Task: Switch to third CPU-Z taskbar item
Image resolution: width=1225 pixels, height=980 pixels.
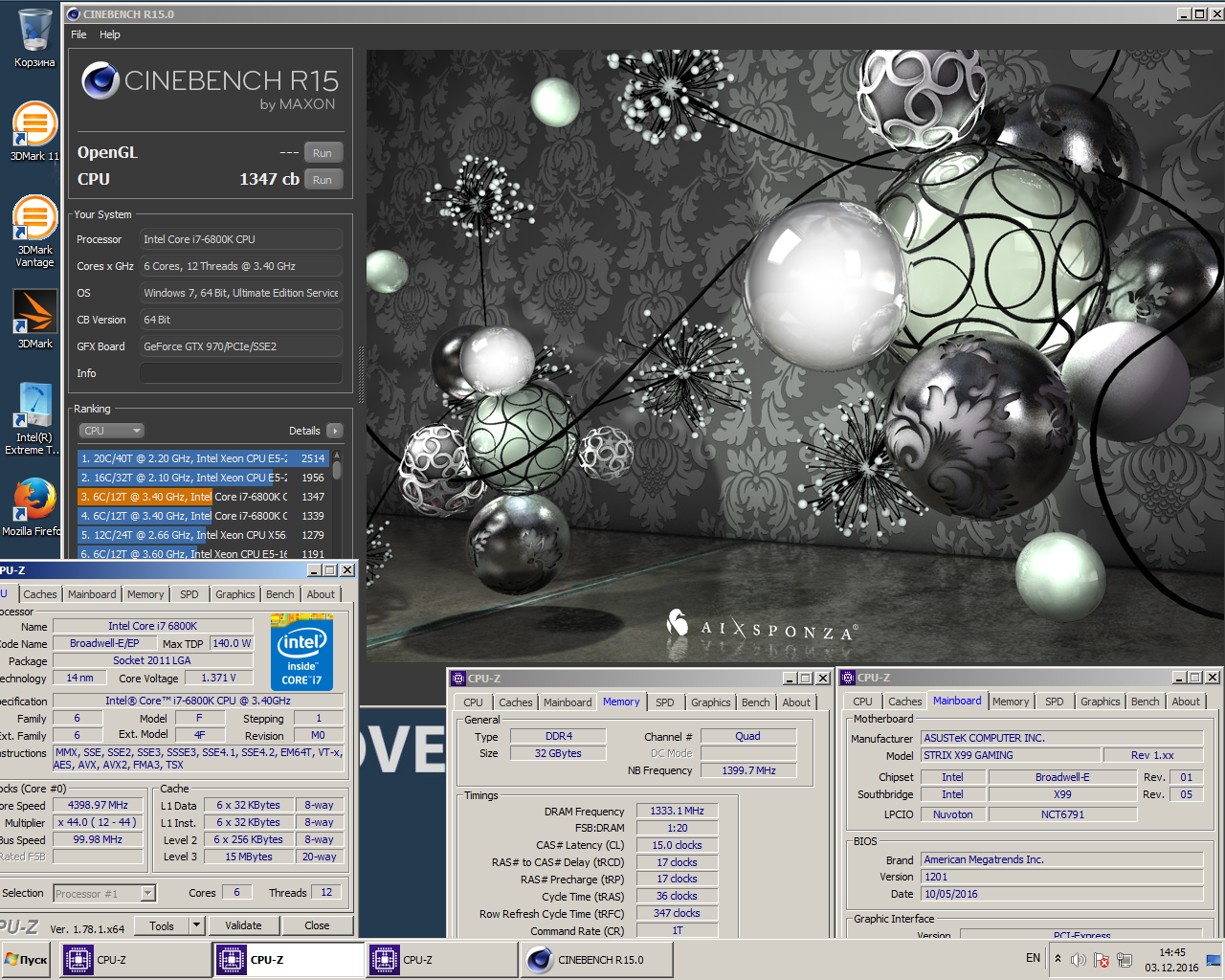Action: pyautogui.click(x=441, y=960)
